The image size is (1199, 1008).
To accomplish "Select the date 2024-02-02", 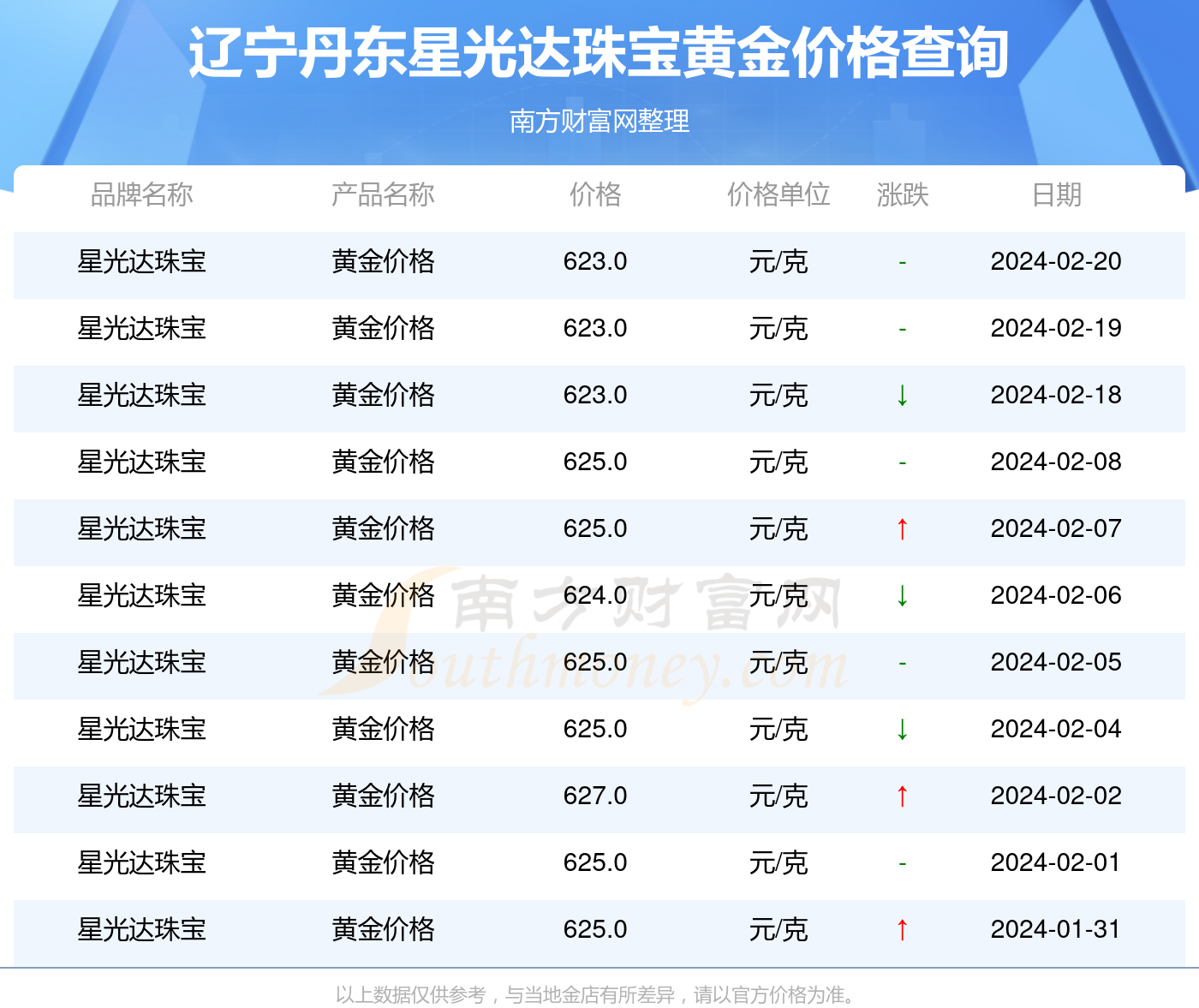I will (1056, 796).
